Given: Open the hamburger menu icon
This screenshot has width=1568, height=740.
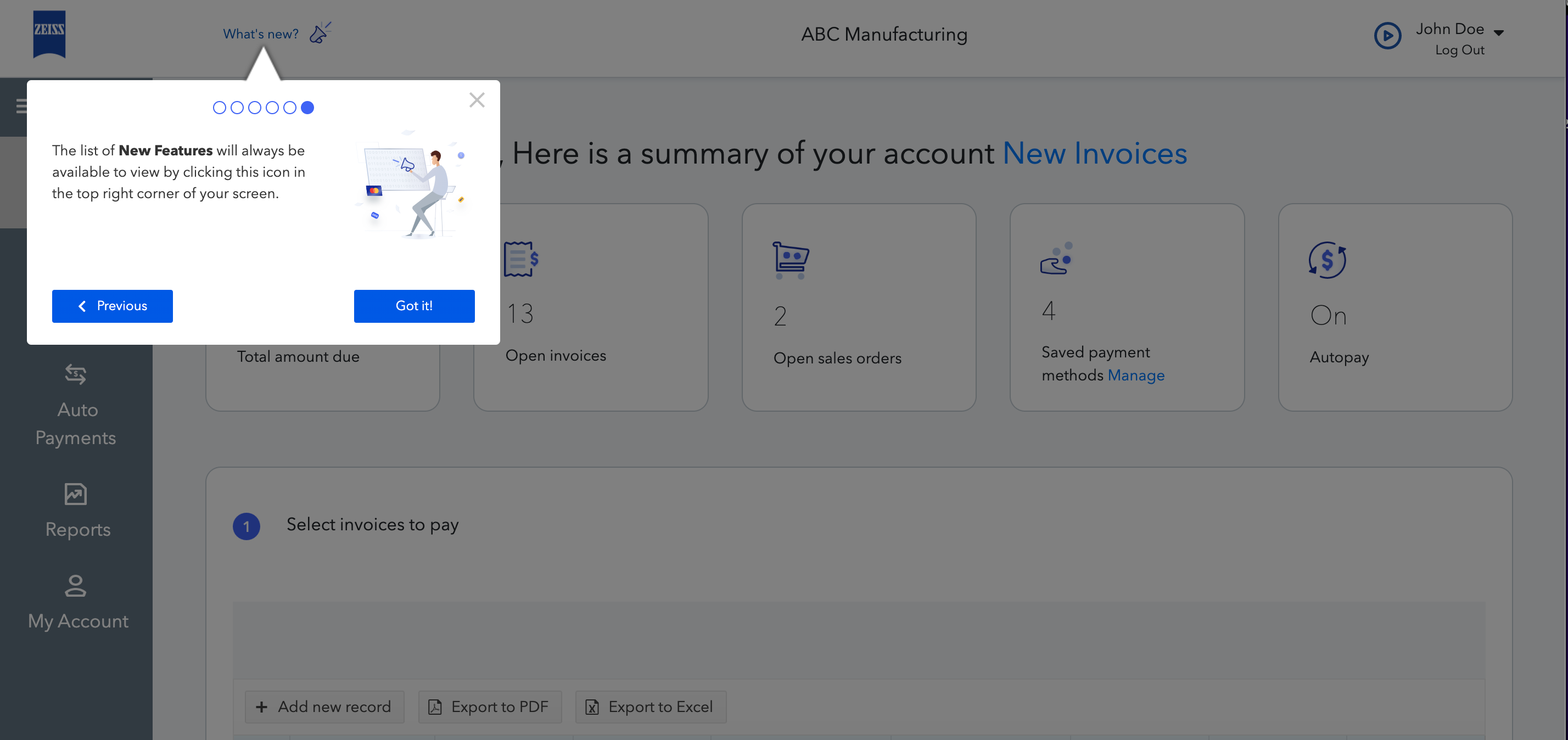Looking at the screenshot, I should pyautogui.click(x=22, y=106).
